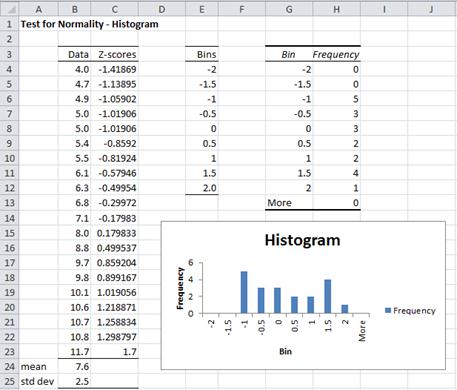457x390 pixels.
Task: Select the std dev value 2.5
Action: tap(74, 381)
